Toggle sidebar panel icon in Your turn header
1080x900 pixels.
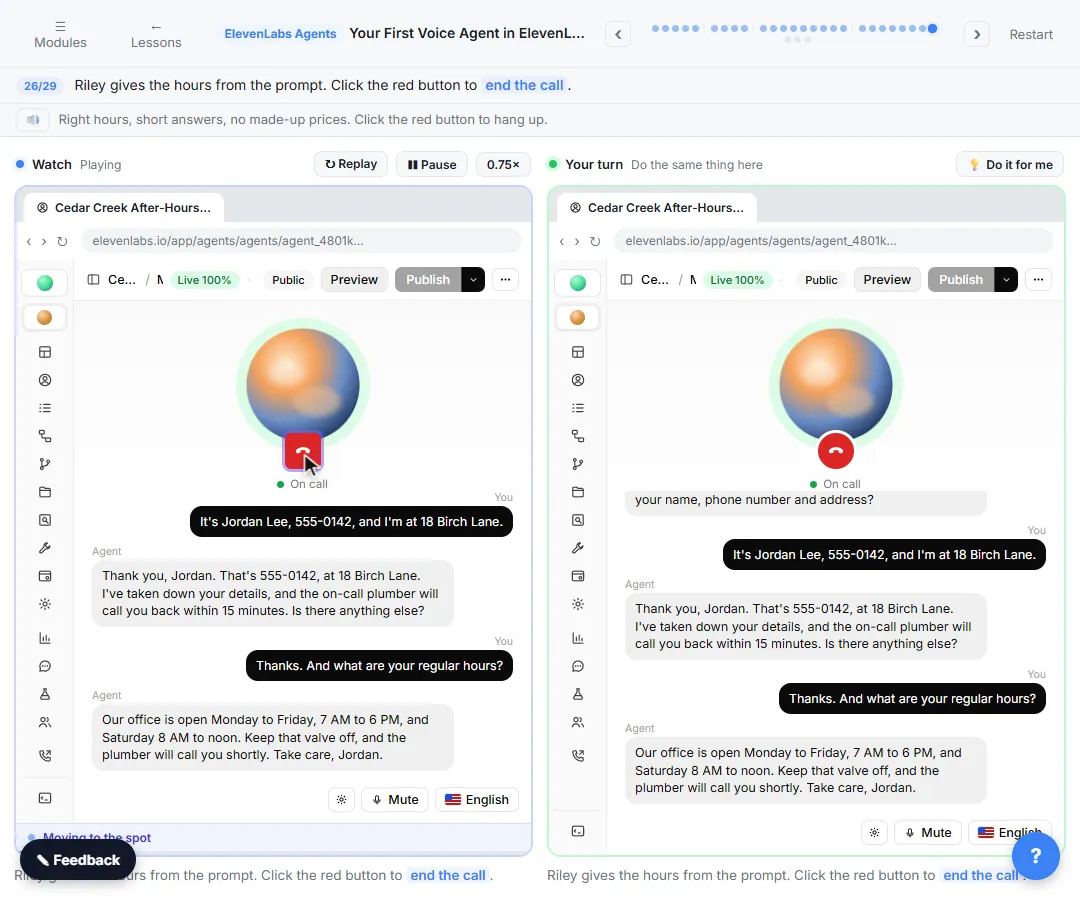pos(626,280)
